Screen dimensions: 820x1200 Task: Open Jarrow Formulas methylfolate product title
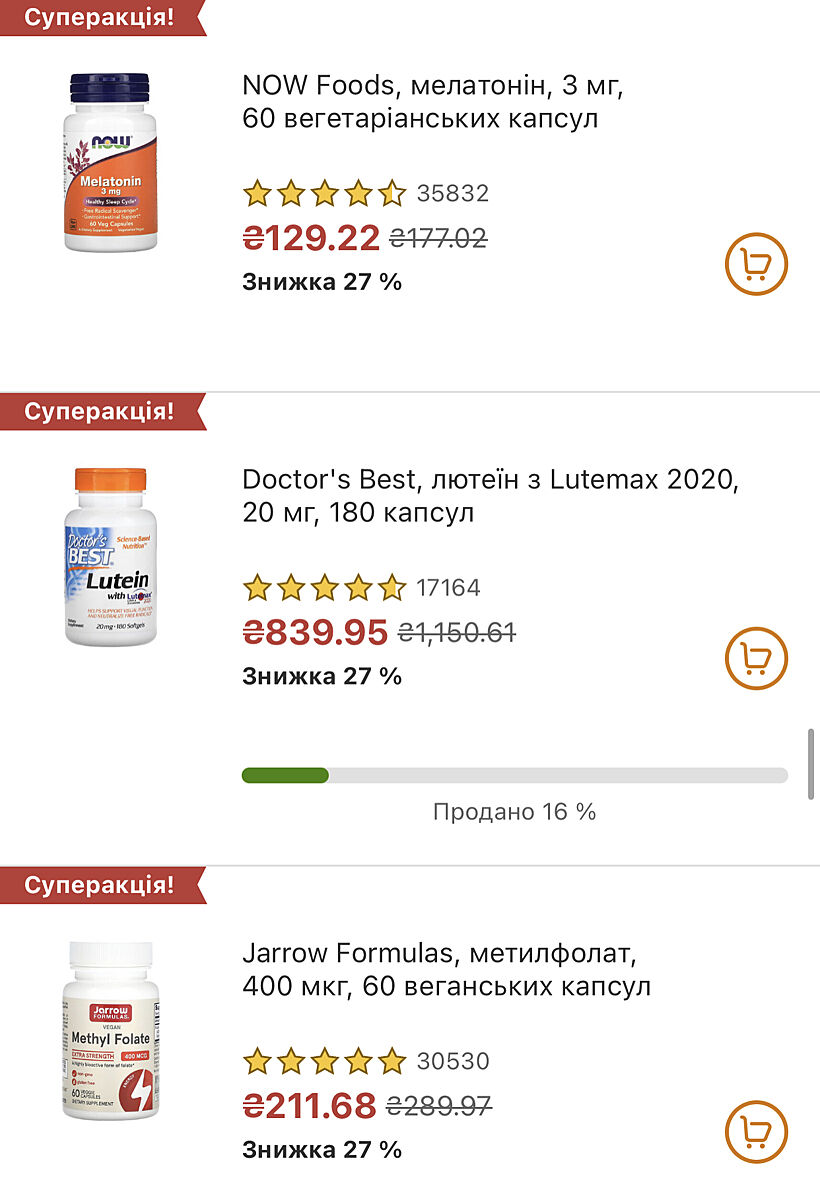(x=446, y=970)
